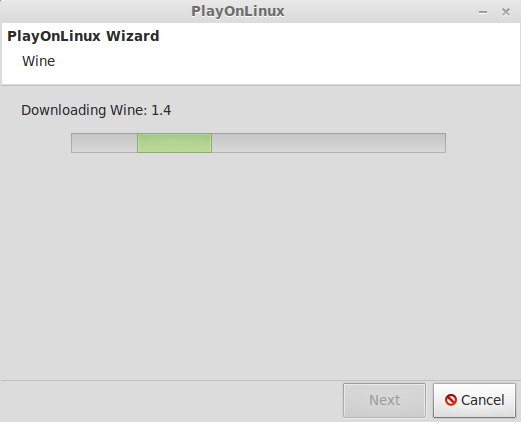The width and height of the screenshot is (521, 422).
Task: Click empty title bar area left of title
Action: tap(93, 11)
